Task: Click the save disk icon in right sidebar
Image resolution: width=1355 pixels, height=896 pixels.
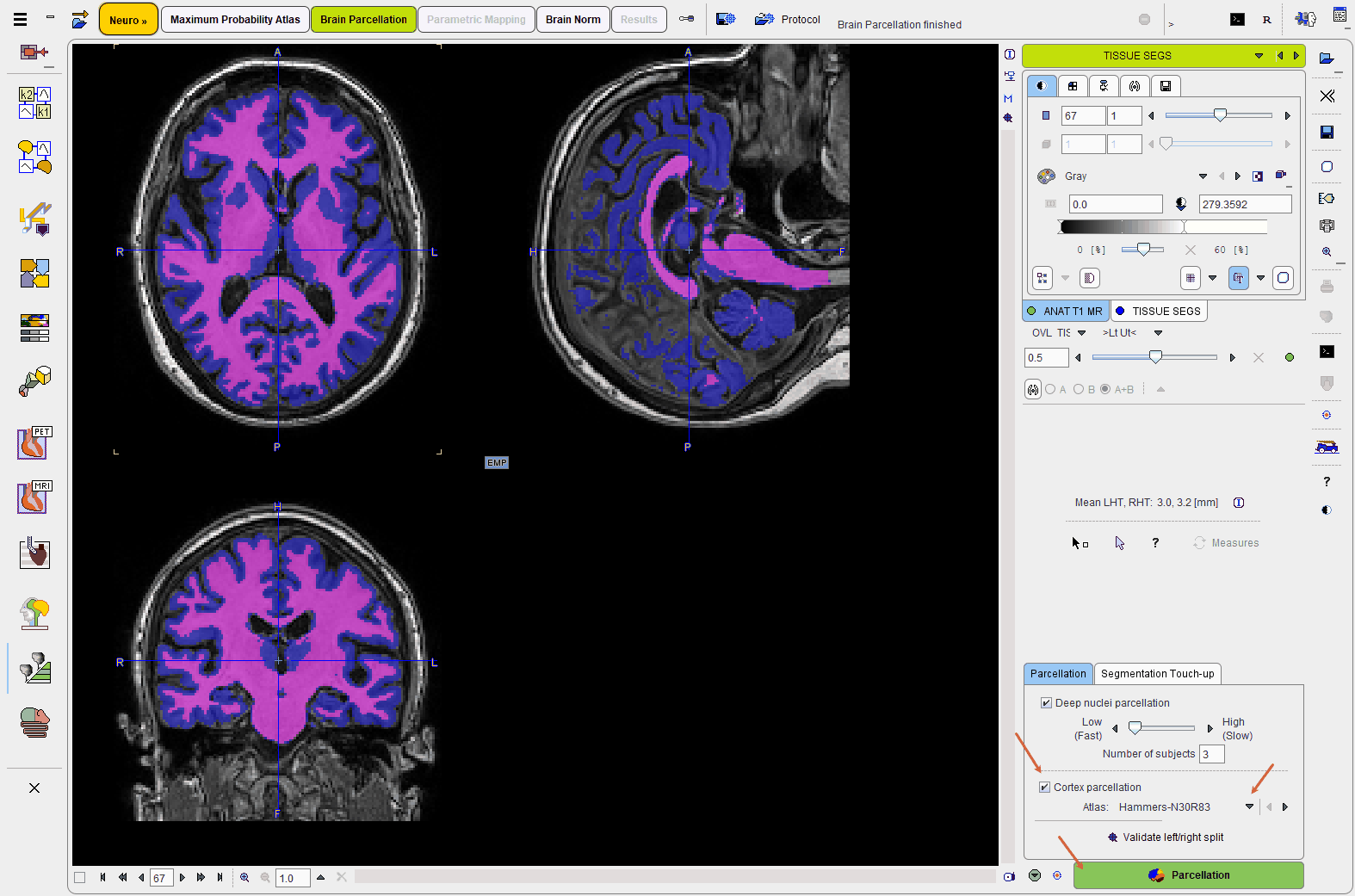Action: [x=1327, y=132]
